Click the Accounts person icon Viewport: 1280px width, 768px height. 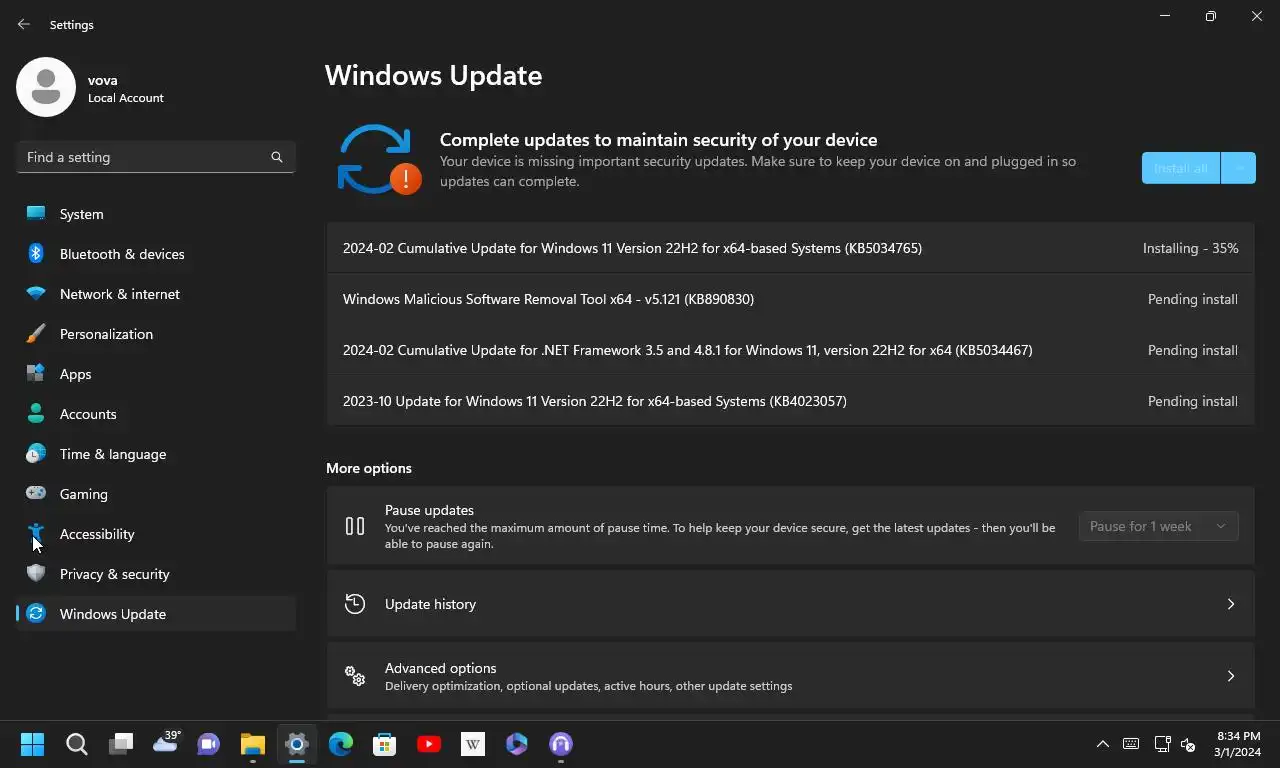tap(36, 414)
